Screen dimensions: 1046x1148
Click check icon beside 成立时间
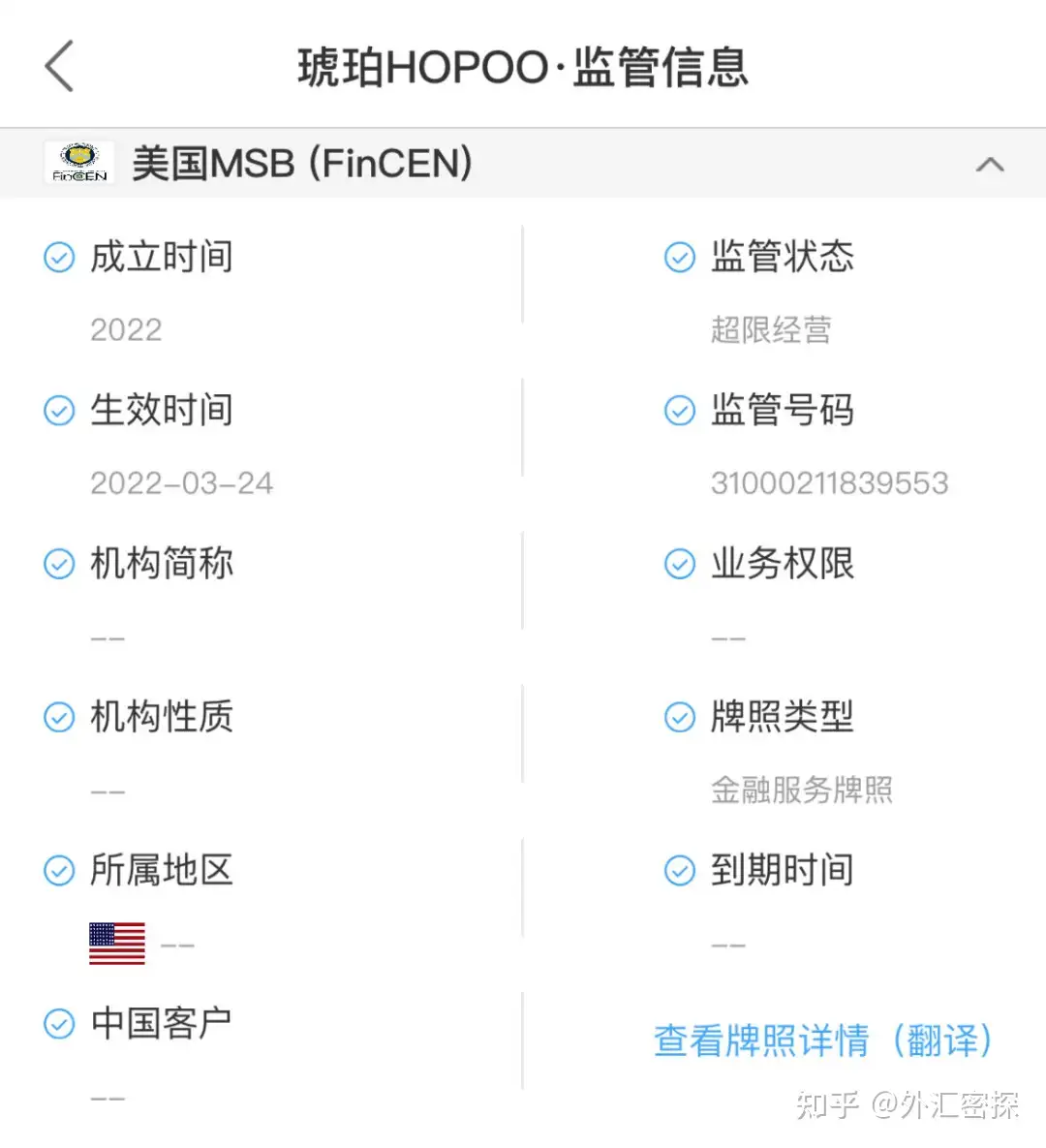(59, 258)
